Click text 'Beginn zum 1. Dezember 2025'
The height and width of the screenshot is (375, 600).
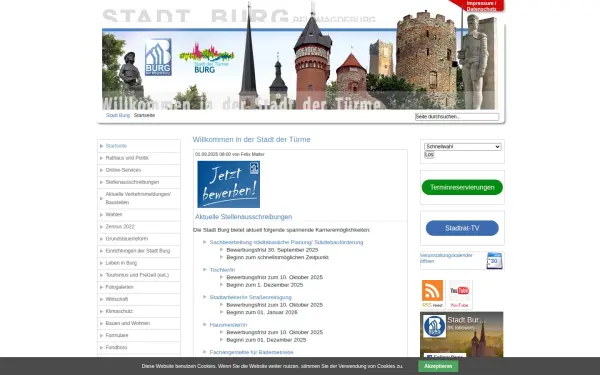click(x=265, y=285)
